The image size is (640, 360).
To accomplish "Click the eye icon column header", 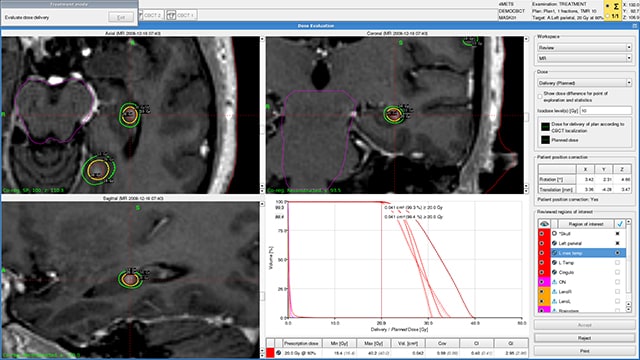I will pos(544,224).
